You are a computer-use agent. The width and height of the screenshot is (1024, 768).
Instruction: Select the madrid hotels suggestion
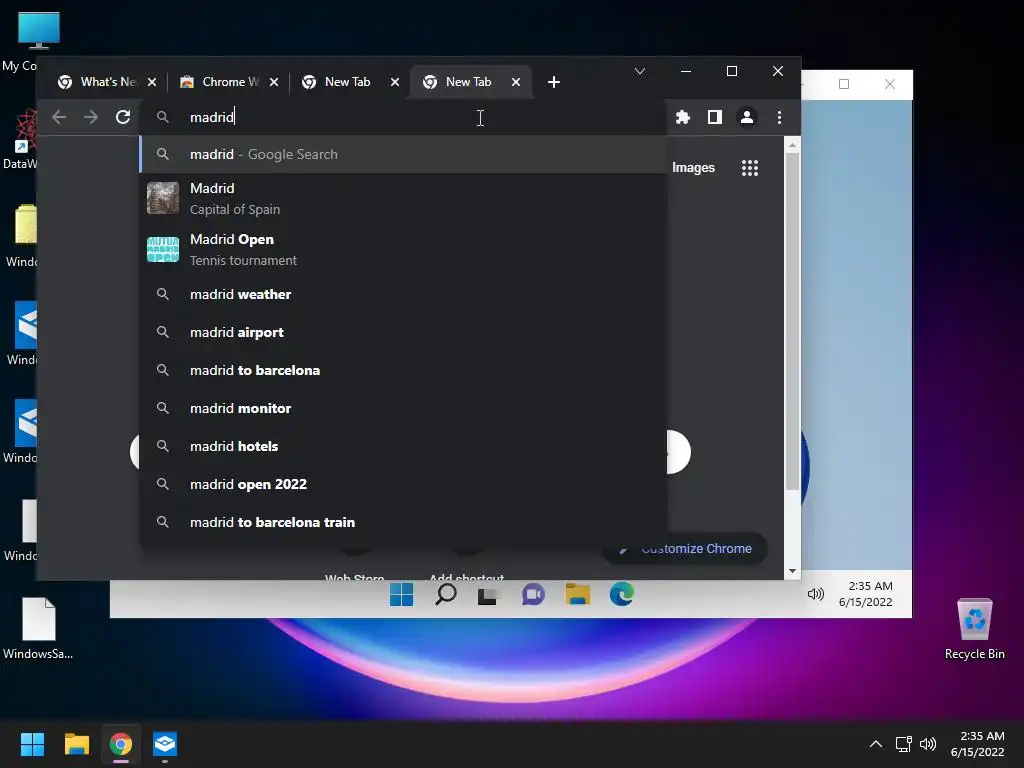(404, 446)
